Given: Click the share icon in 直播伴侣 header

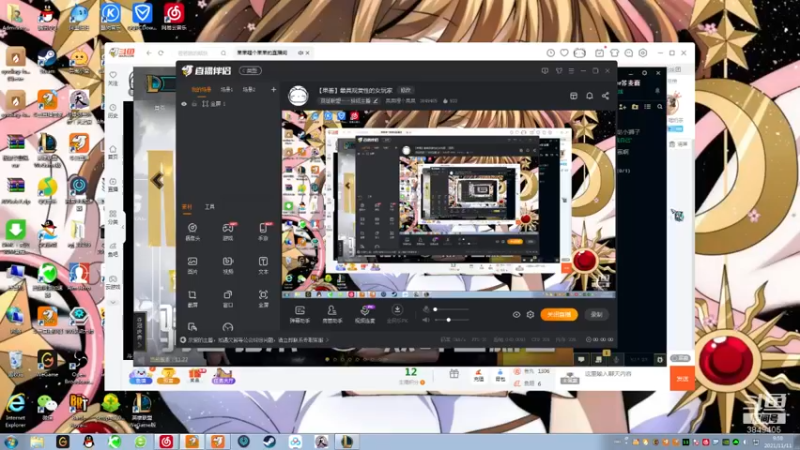Looking at the screenshot, I should 605,96.
